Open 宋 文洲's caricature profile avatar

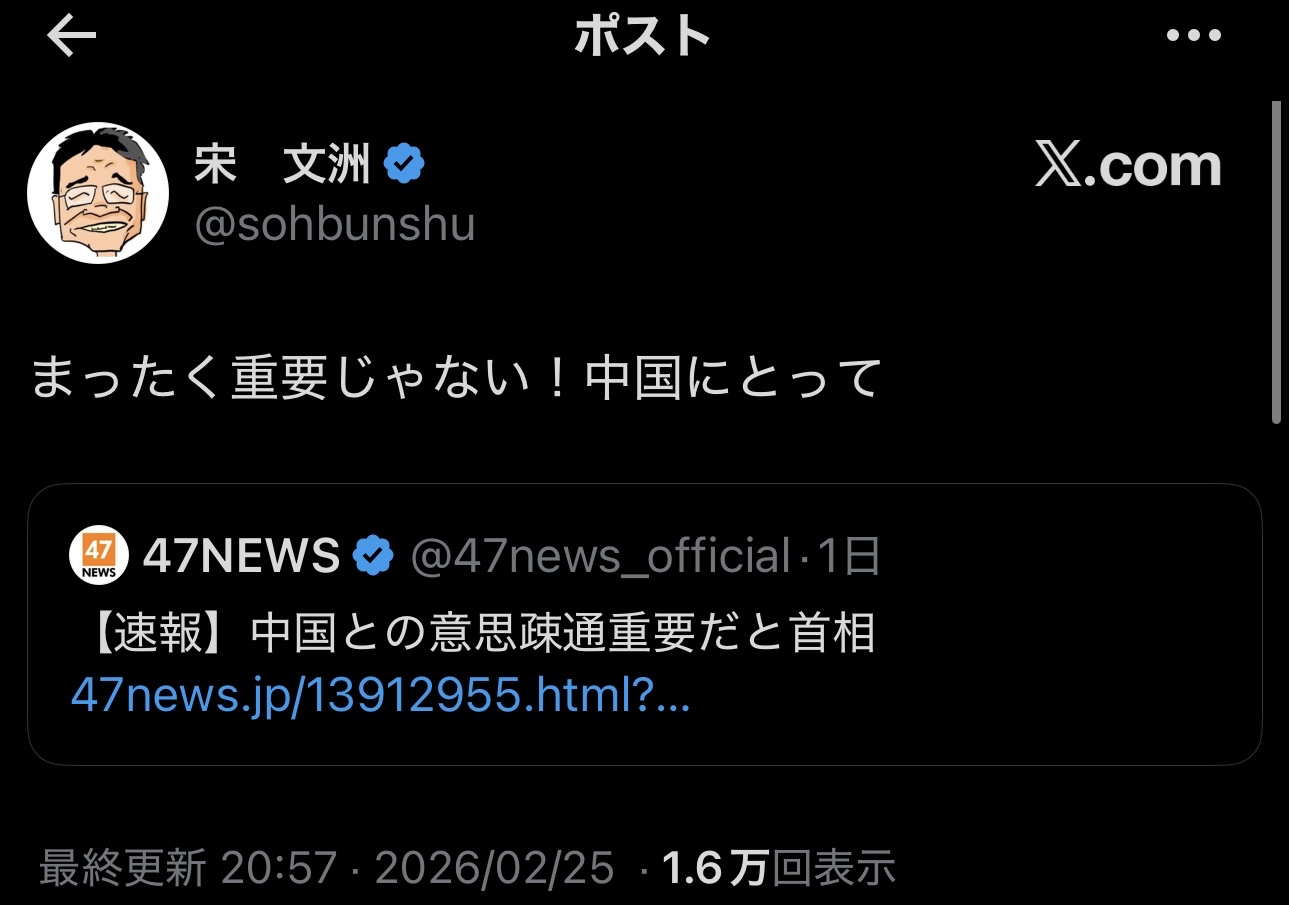pos(98,193)
